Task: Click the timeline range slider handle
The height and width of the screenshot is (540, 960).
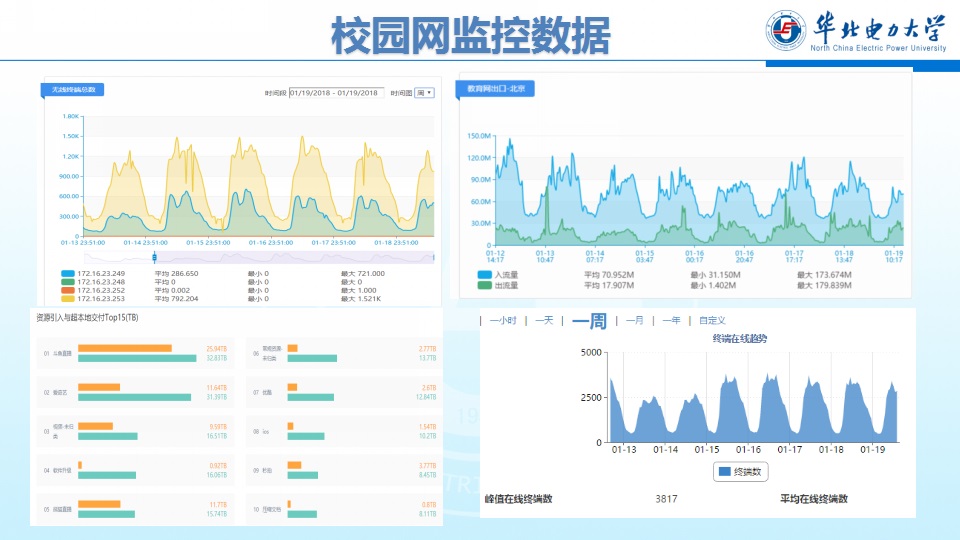Action: (x=155, y=257)
